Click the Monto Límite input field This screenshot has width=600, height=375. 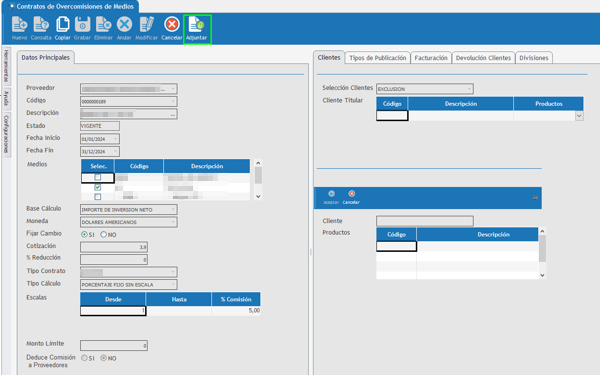click(x=114, y=346)
